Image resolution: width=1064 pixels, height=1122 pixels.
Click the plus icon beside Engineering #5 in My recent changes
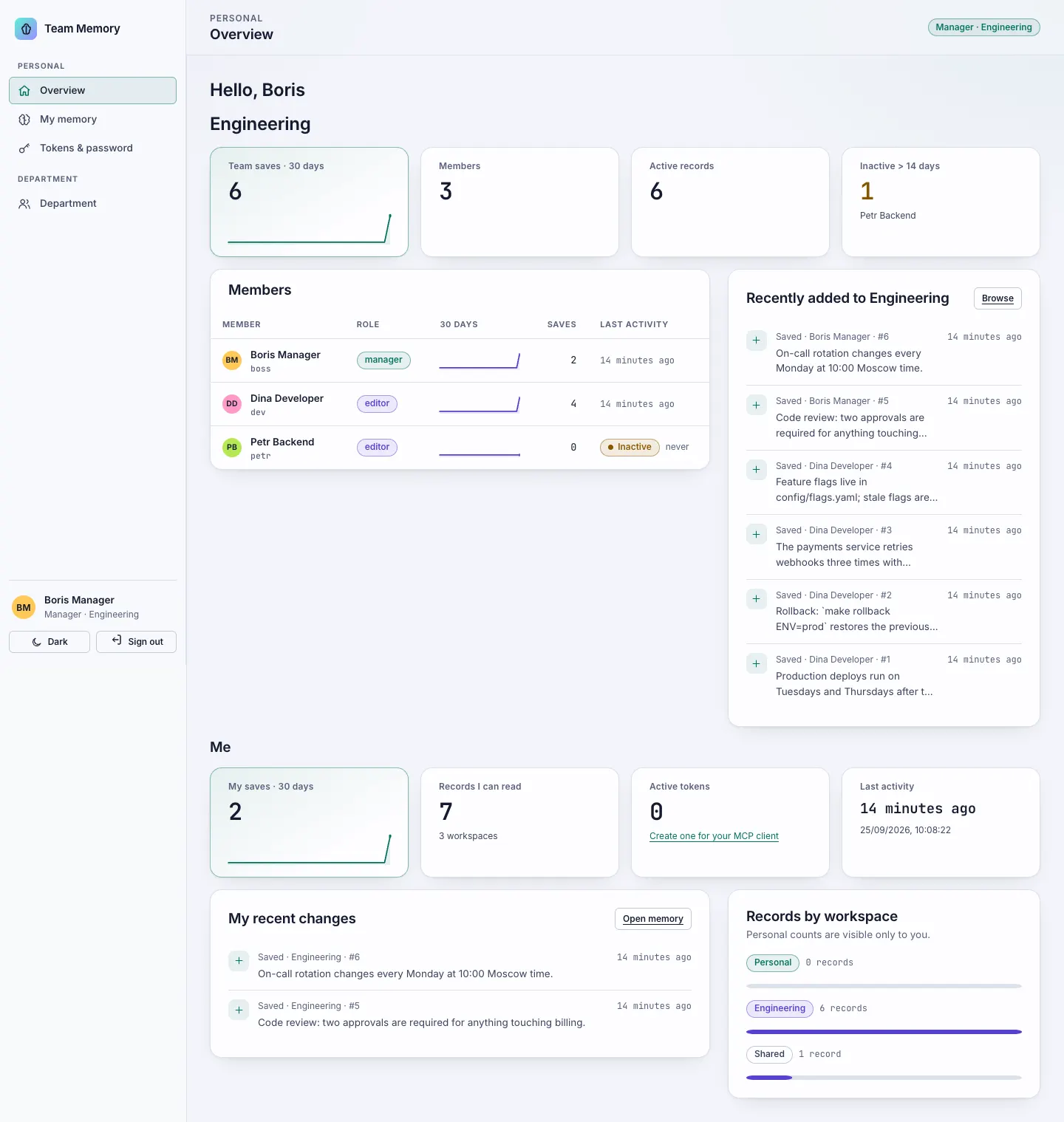pos(239,1010)
